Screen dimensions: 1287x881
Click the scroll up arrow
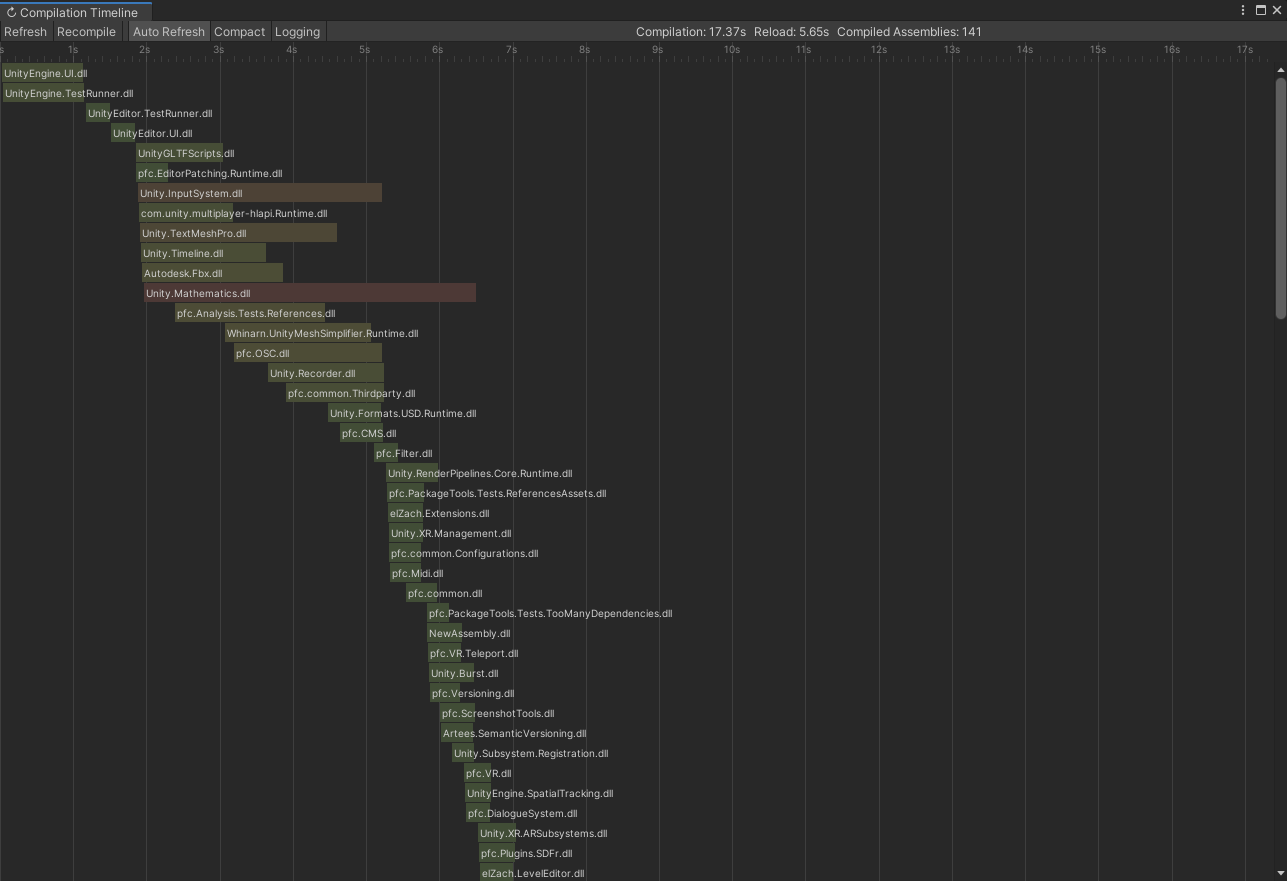(1280, 70)
